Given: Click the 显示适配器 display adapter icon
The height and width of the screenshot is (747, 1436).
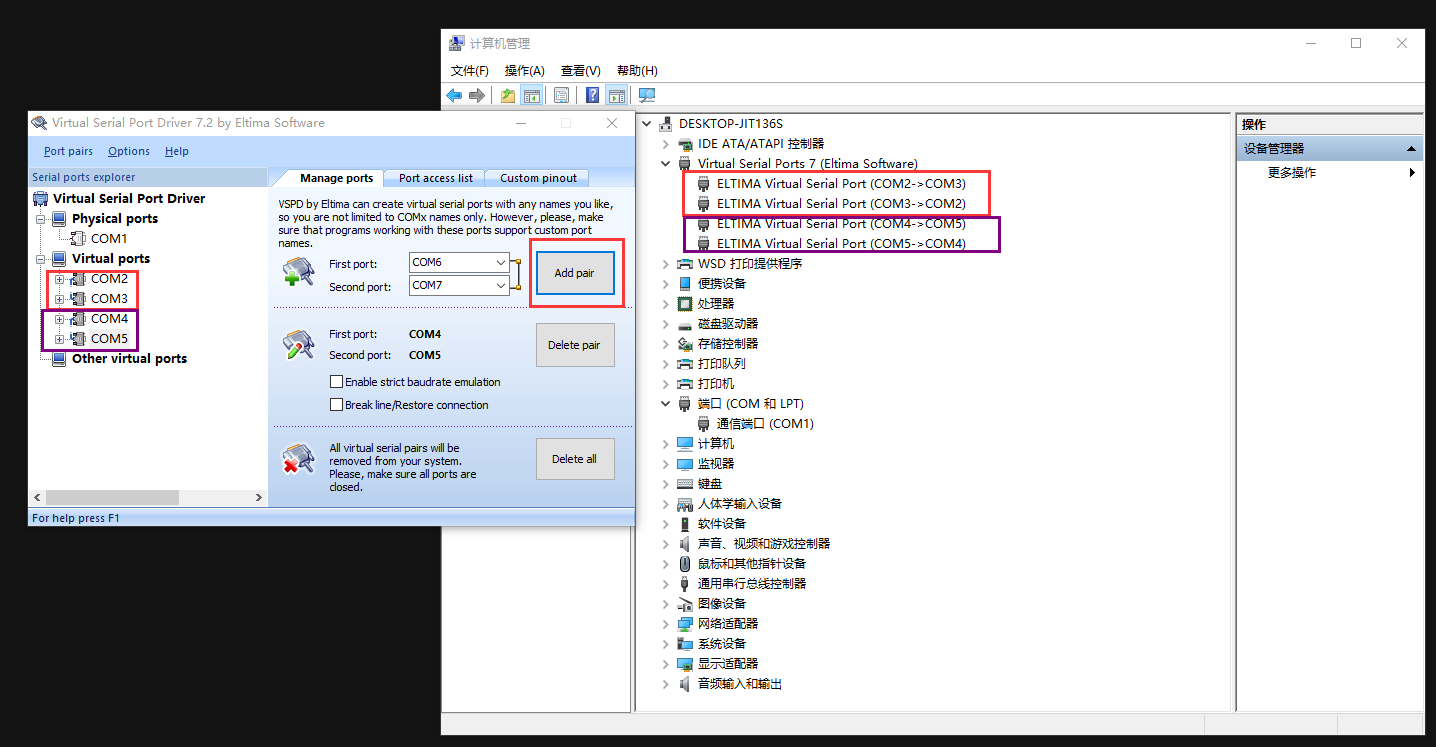Looking at the screenshot, I should 685,664.
